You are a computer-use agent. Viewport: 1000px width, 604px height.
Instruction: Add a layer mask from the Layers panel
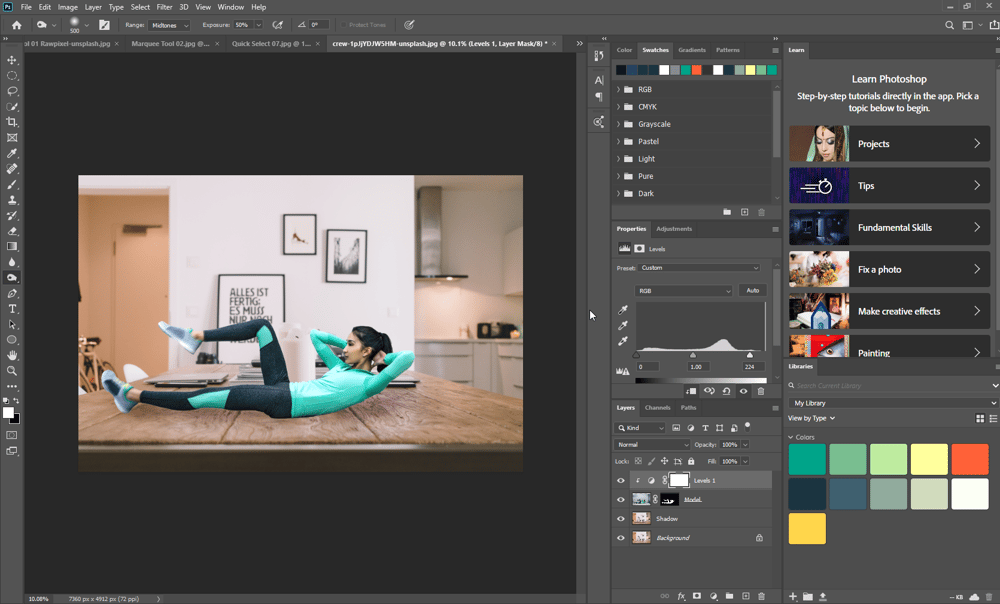[x=696, y=595]
